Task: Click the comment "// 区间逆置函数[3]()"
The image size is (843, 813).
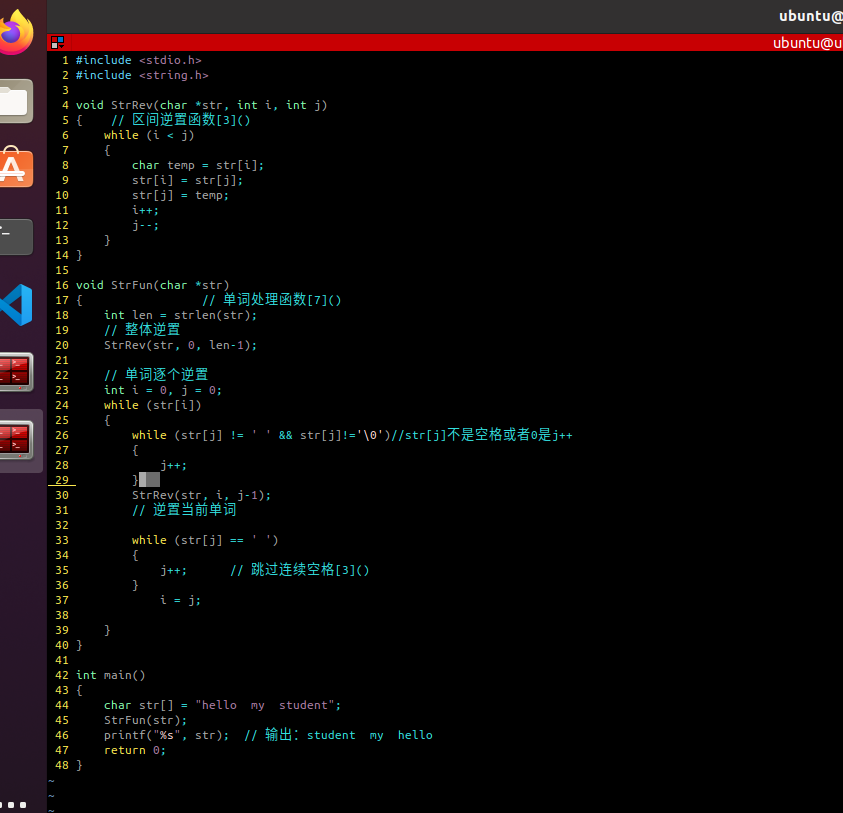Action: click(x=181, y=120)
